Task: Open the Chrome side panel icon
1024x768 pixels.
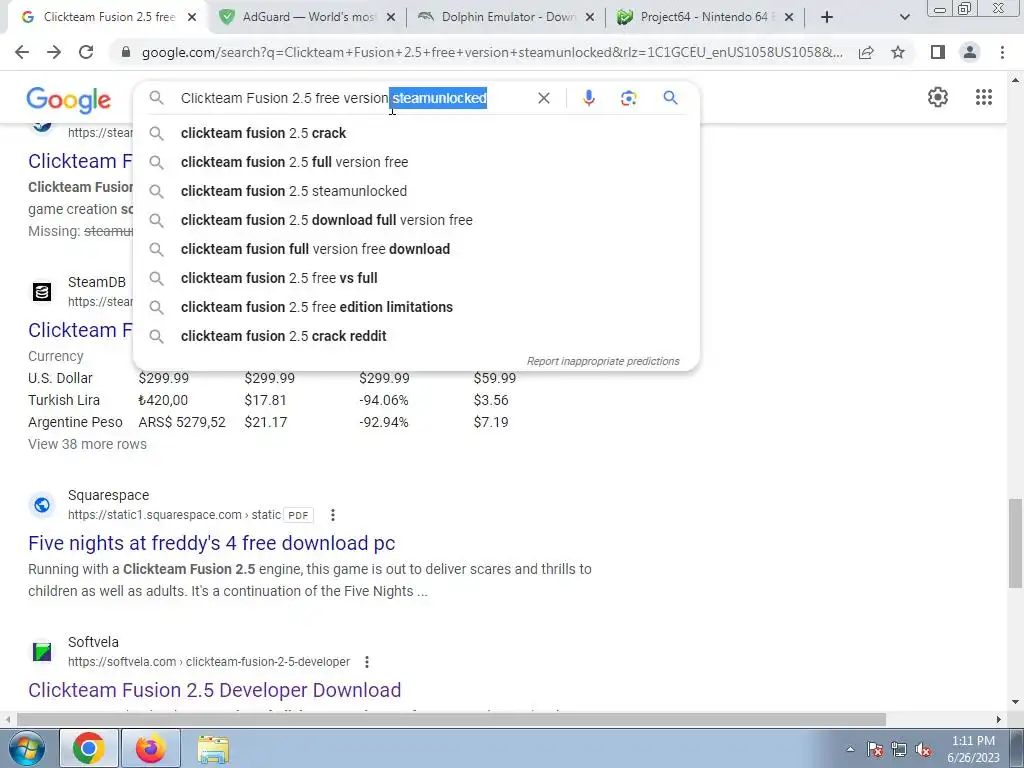Action: click(x=938, y=52)
